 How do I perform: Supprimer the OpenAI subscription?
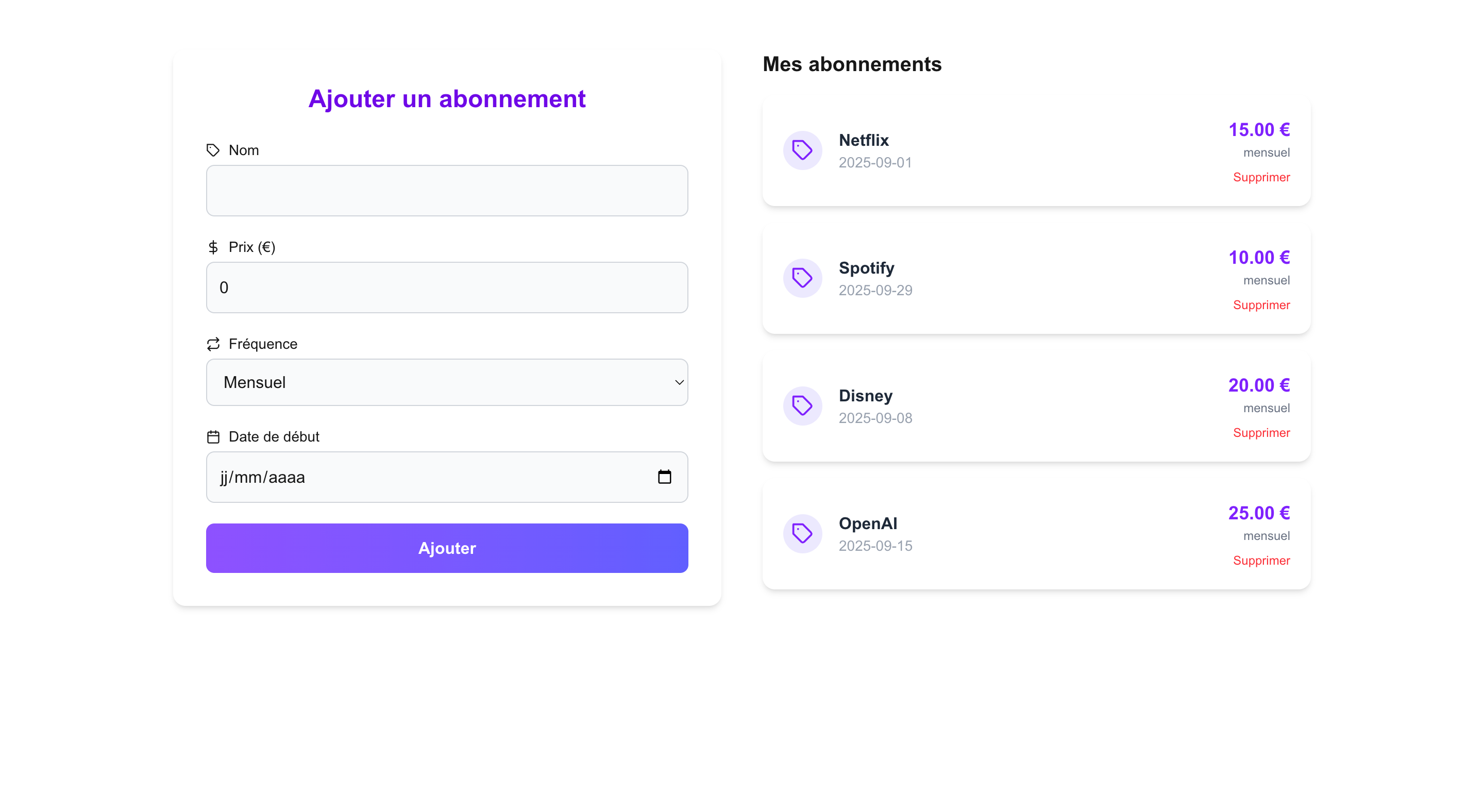pos(1261,561)
